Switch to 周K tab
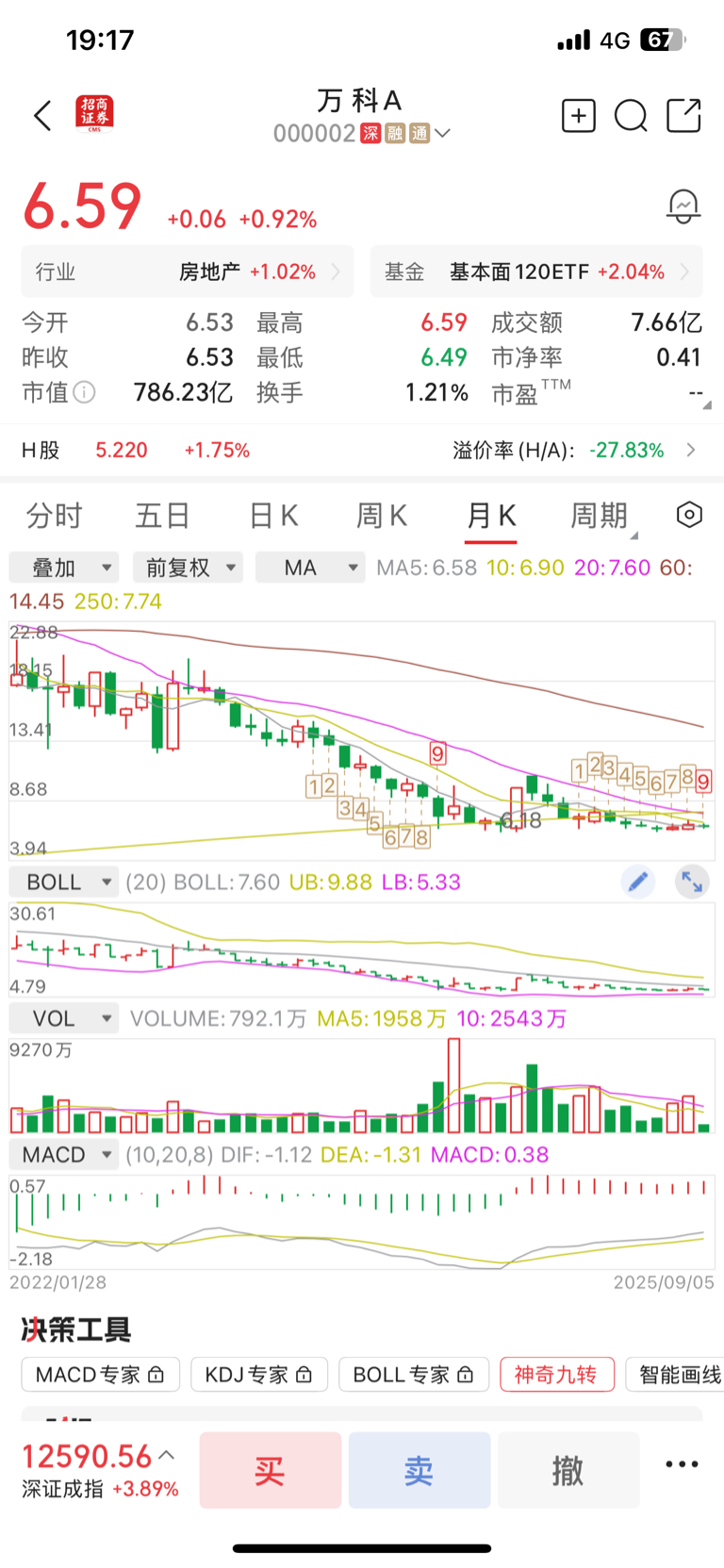 tap(382, 516)
